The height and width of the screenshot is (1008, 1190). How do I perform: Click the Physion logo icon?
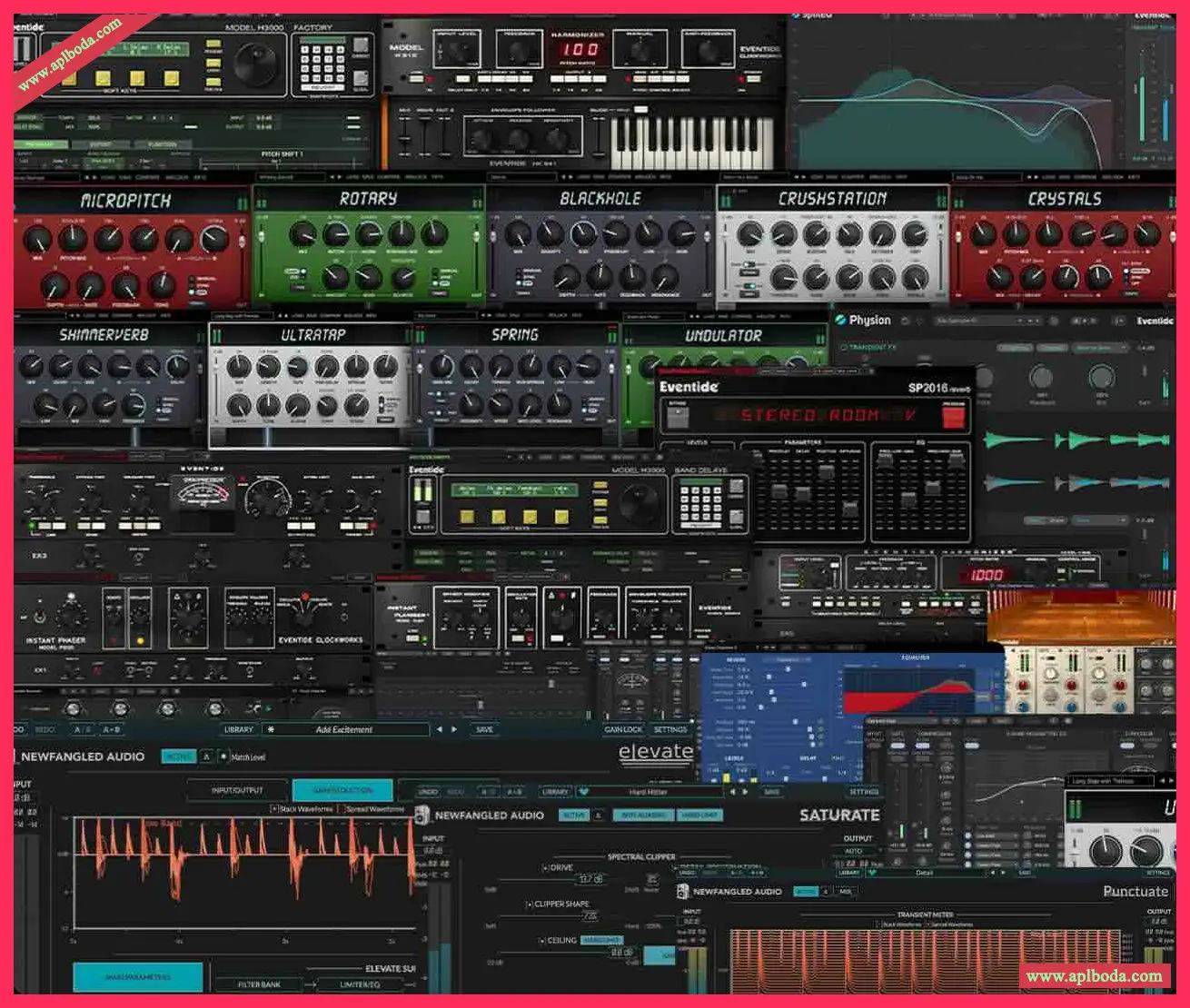(x=841, y=321)
